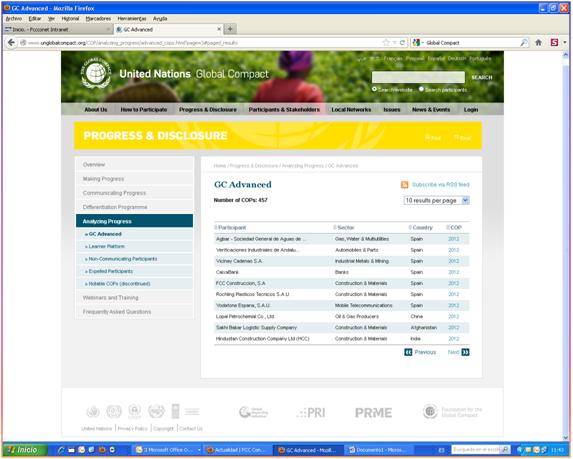Image resolution: width=573 pixels, height=459 pixels.
Task: Reload the page using refresh icon
Action: 402,43
